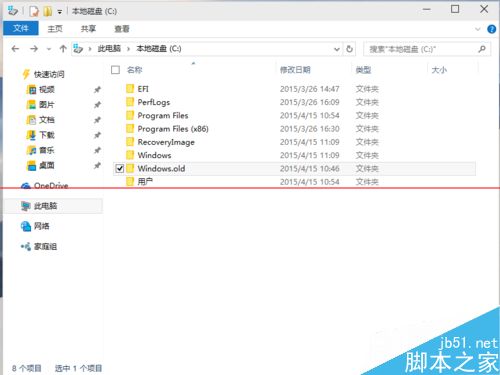Sort by the 修改日期 column header
This screenshot has width=500, height=375.
295,70
